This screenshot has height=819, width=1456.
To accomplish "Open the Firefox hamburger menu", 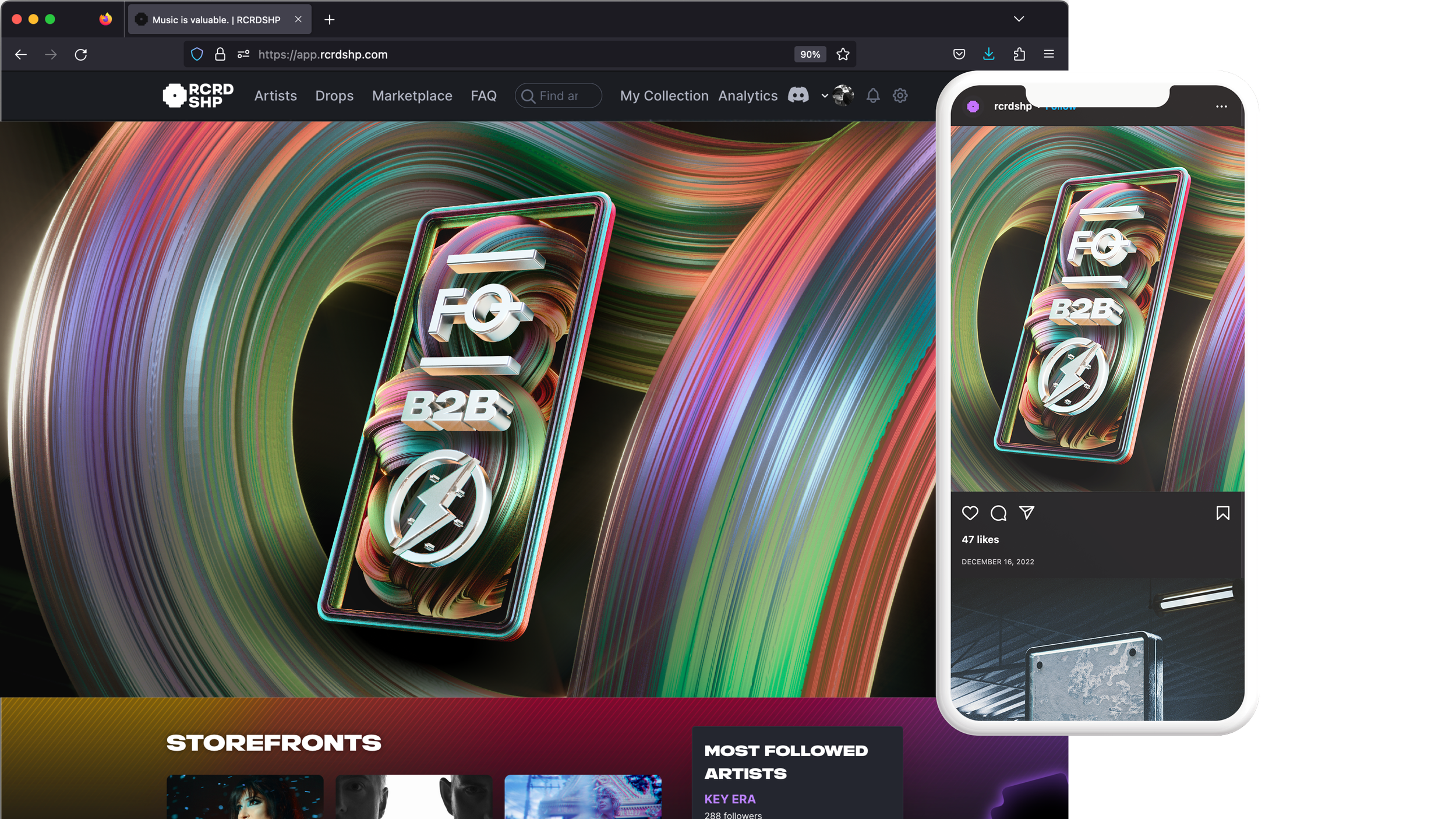I will (1049, 54).
